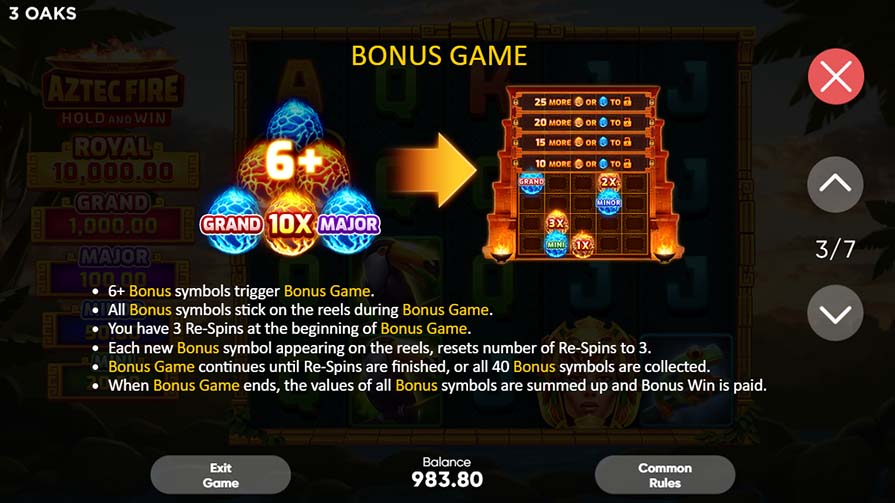The width and height of the screenshot is (895, 503).
Task: Select the MAJOR blue egg symbol
Action: coord(349,220)
